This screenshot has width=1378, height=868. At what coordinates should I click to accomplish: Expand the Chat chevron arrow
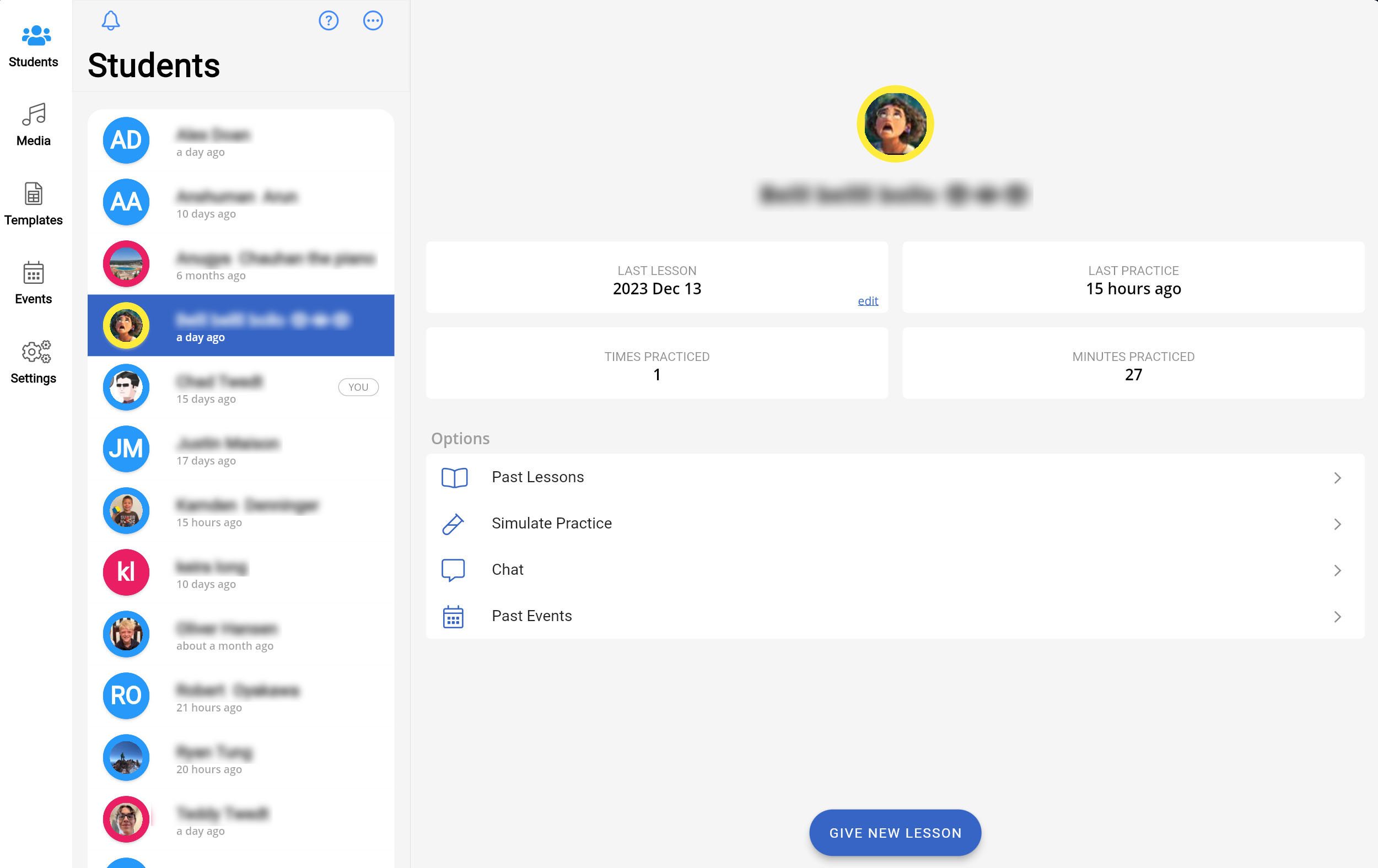point(1337,570)
